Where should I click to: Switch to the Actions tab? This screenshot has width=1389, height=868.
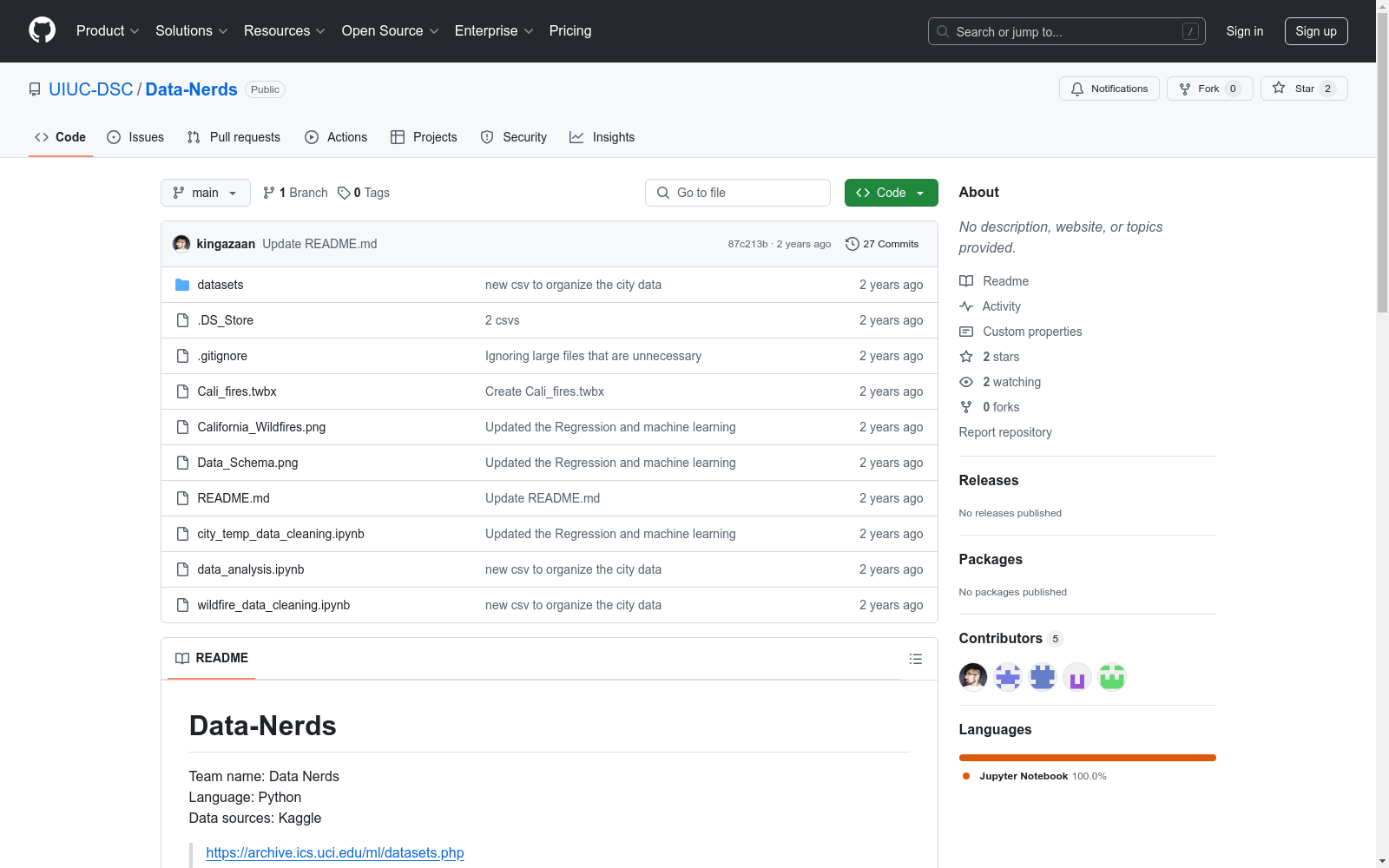click(336, 137)
